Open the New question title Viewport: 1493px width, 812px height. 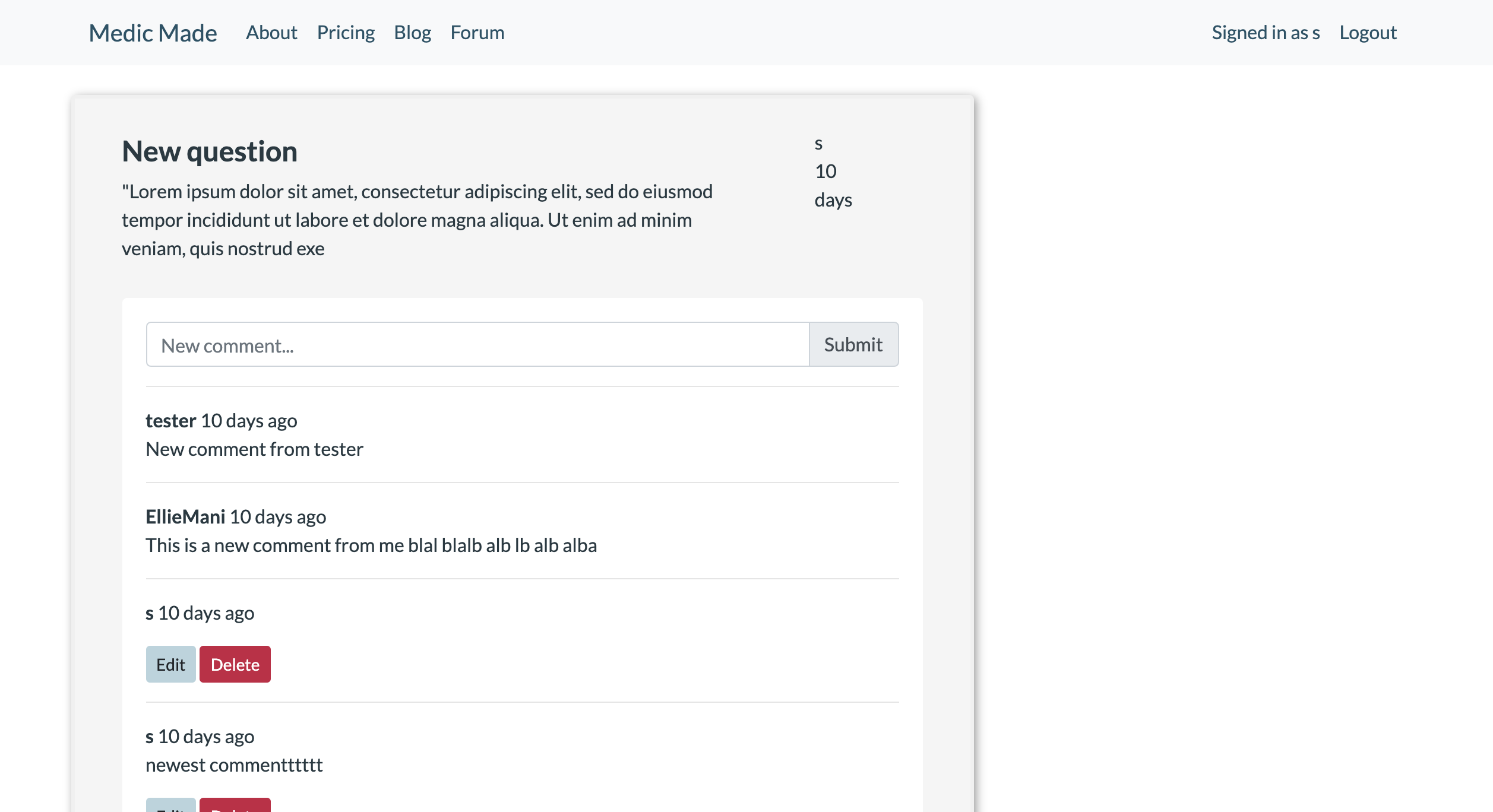pos(209,151)
